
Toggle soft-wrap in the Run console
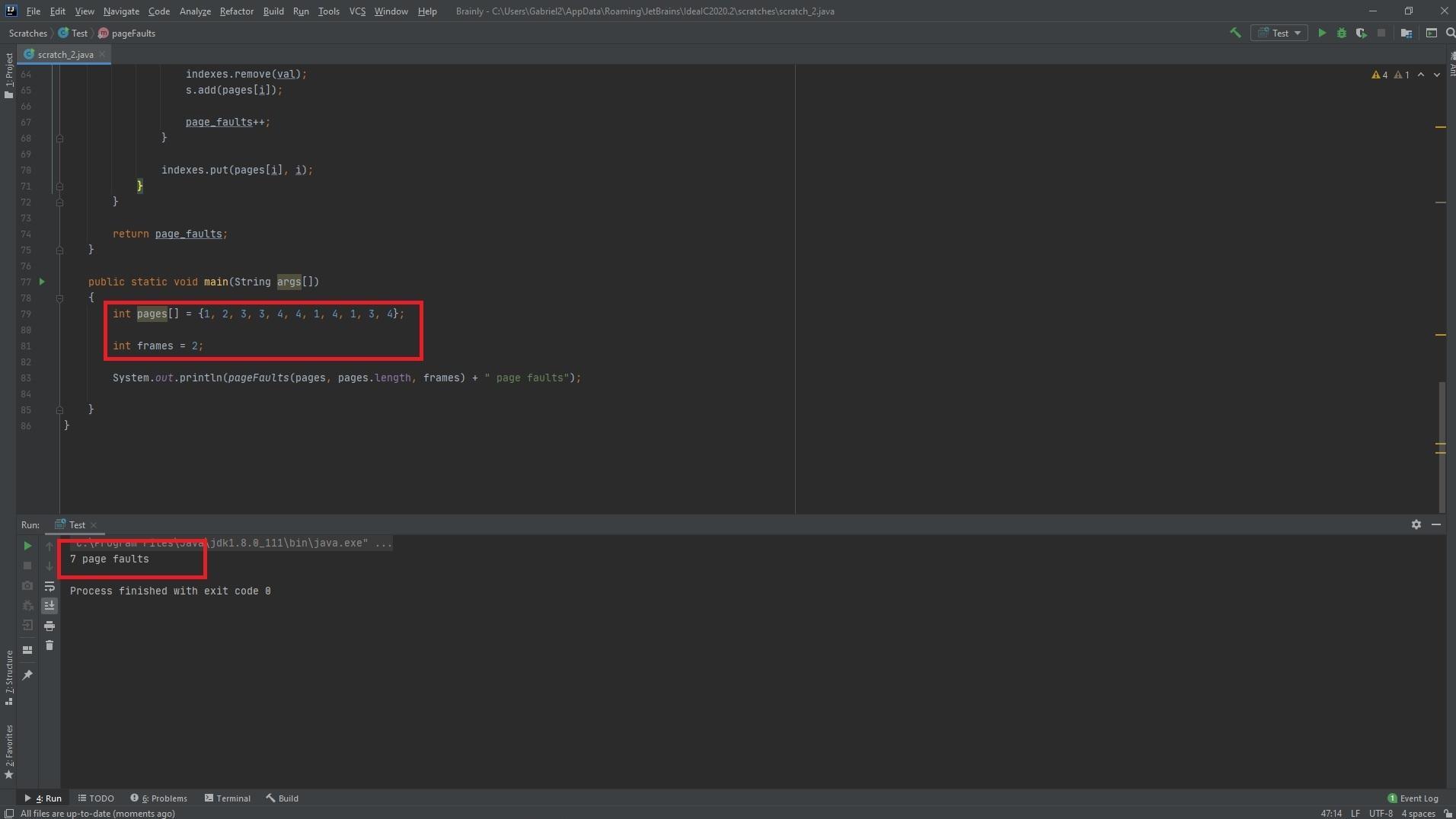pyautogui.click(x=49, y=586)
